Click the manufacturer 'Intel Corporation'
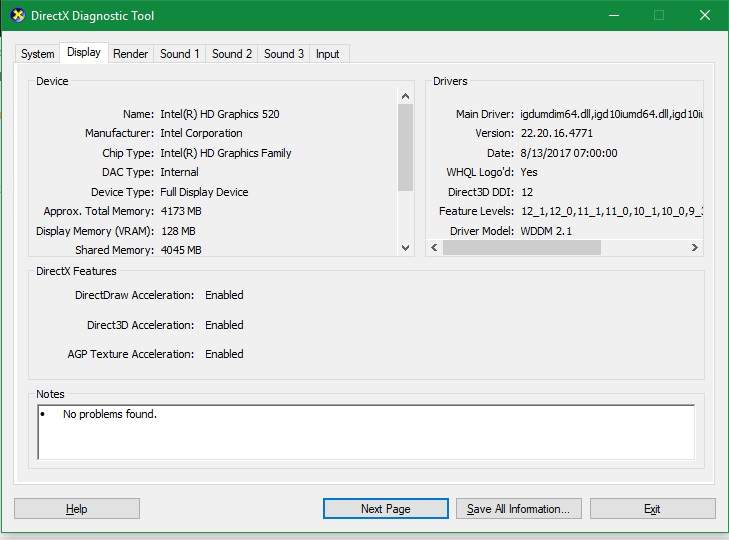This screenshot has height=540, width=729. 201,133
